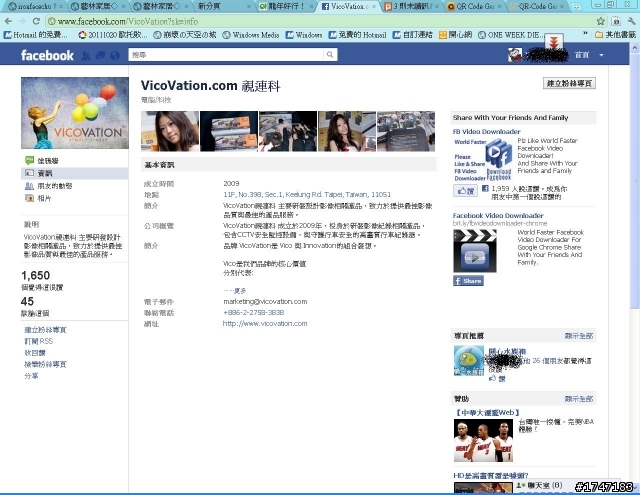Click the NBA players ad image

483,441
